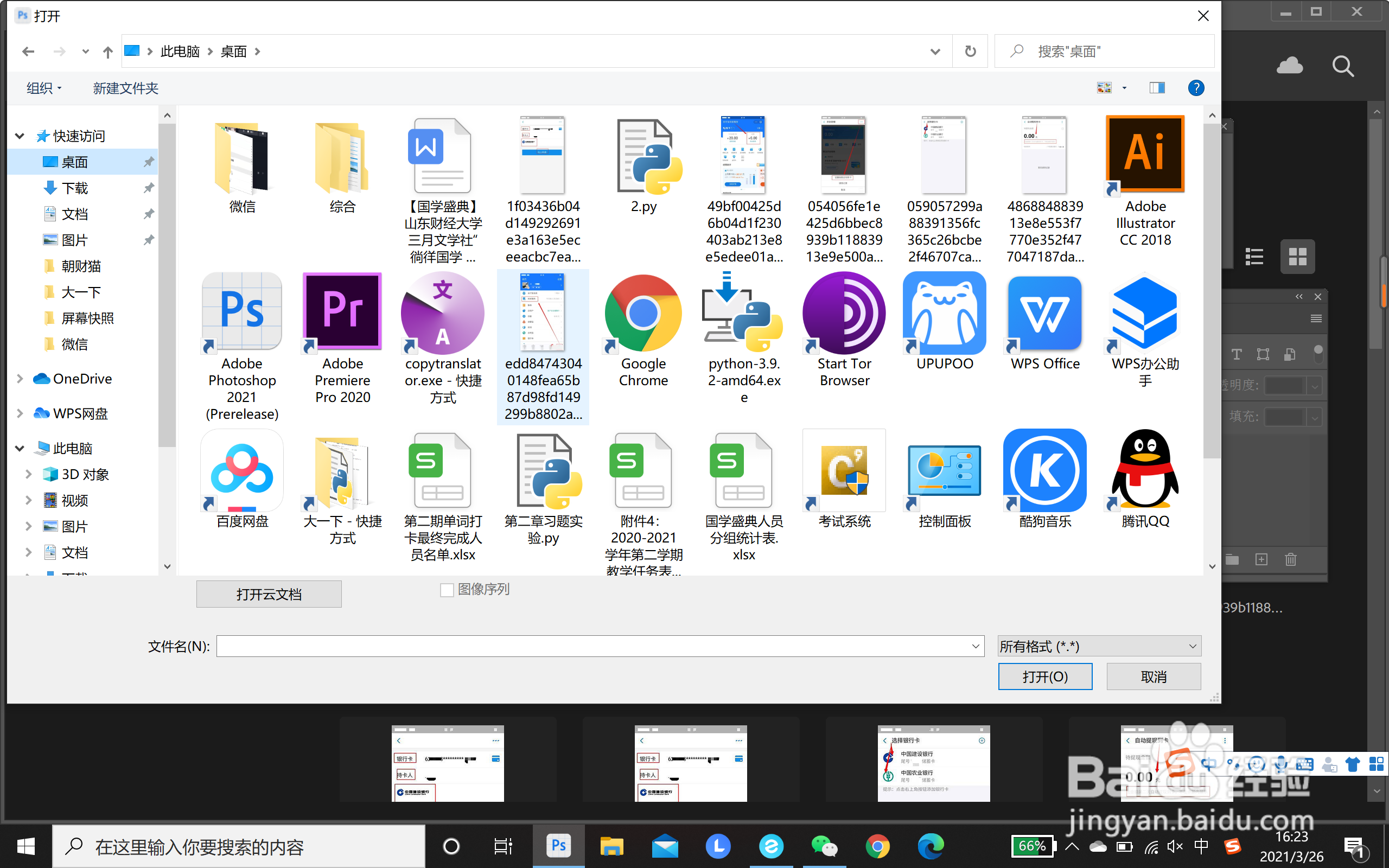Select the 腾讯QQ penguin icon
1389x868 pixels.
coord(1145,471)
